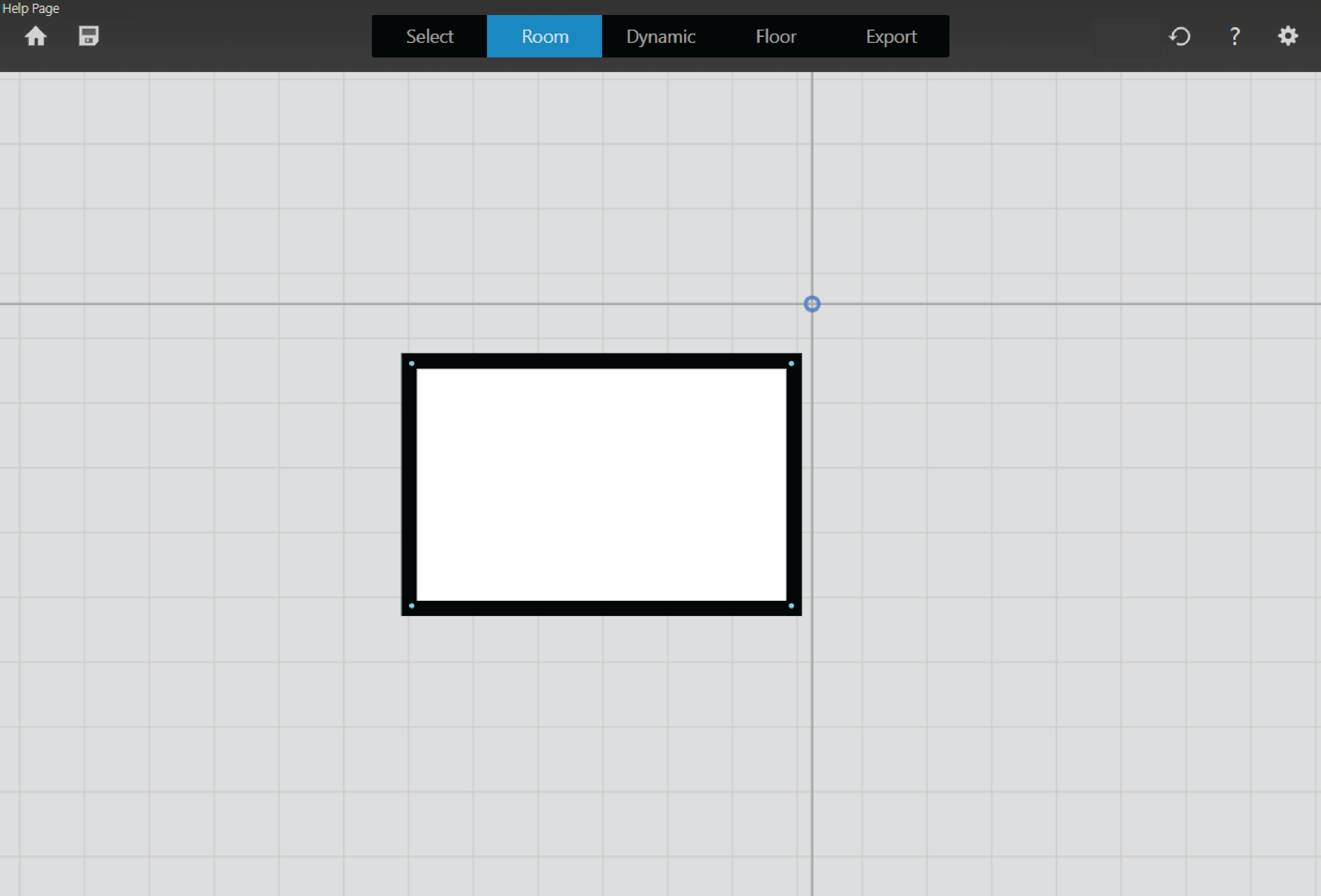Click the room's bottom-left corner point
Viewport: 1321px width, 896px height.
tap(412, 605)
